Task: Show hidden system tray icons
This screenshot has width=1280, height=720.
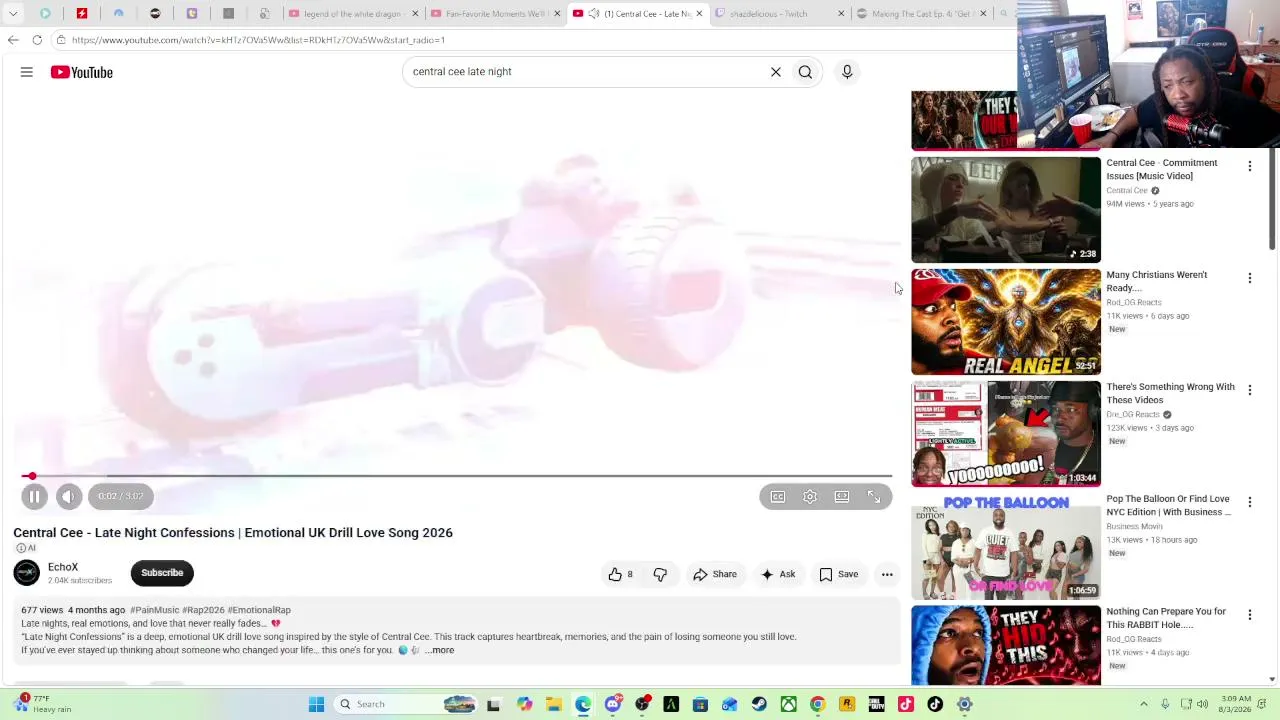Action: click(x=1144, y=704)
